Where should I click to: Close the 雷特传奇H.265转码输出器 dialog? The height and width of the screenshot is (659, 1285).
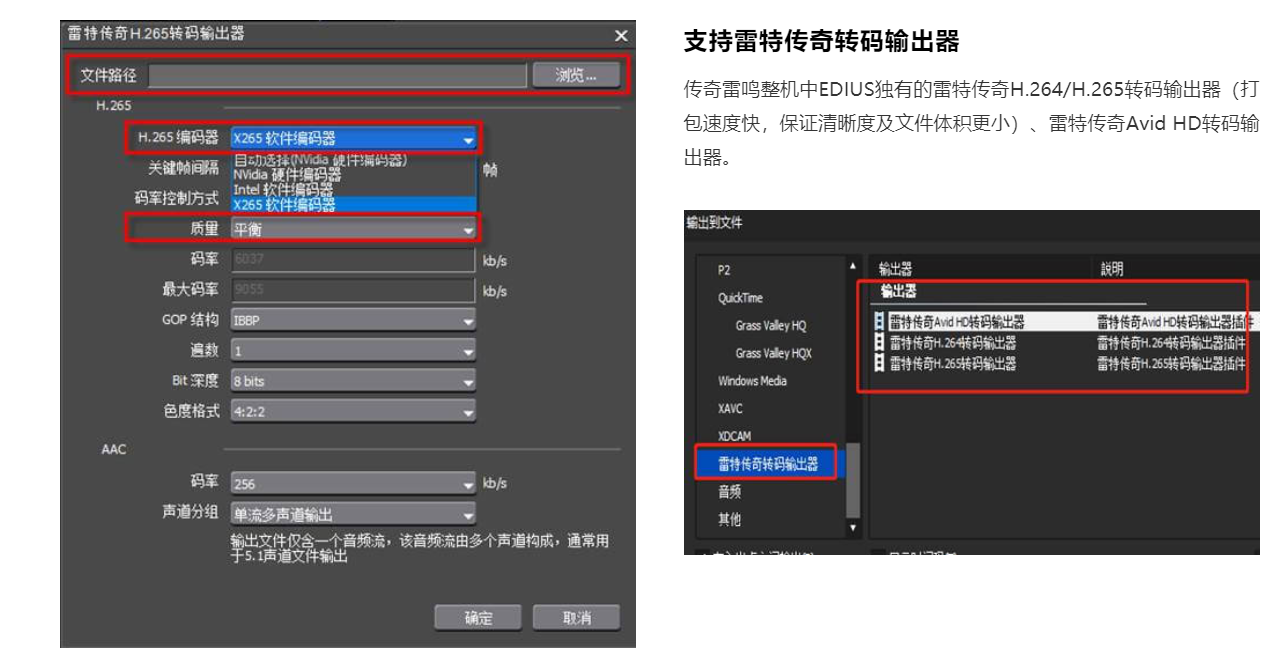tap(621, 35)
